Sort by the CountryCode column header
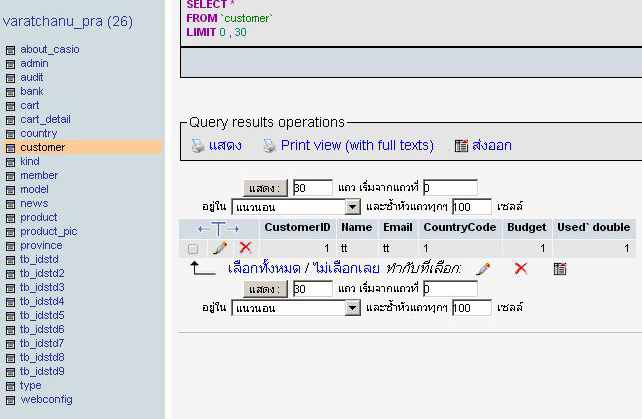Viewport: 642px width, 419px height. tap(460, 227)
